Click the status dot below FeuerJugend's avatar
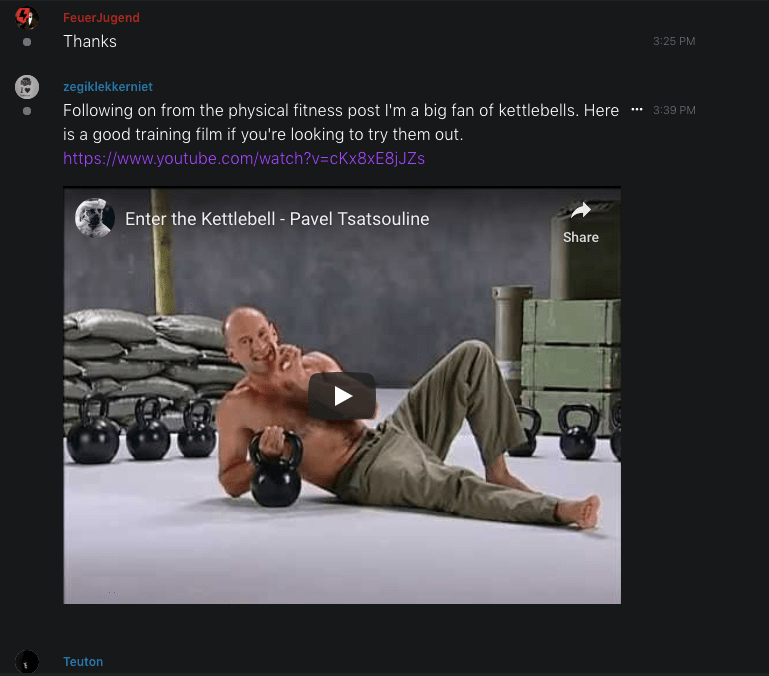The width and height of the screenshot is (769, 676). pyautogui.click(x=27, y=42)
